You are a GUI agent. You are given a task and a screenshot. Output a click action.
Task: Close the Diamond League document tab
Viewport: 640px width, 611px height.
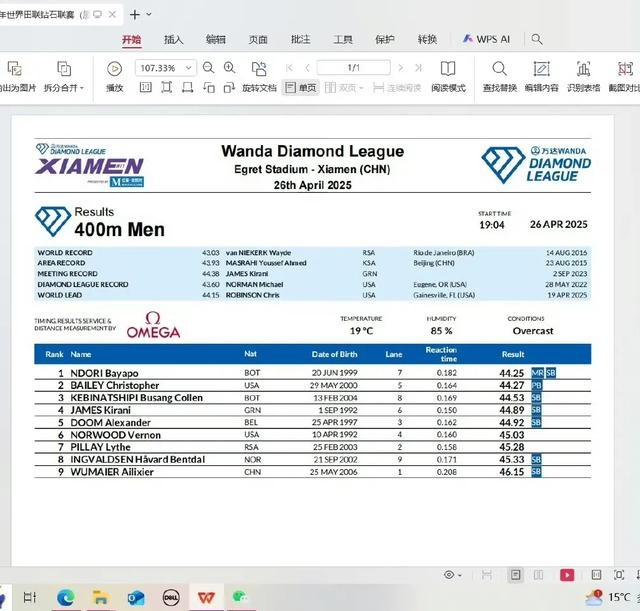112,15
